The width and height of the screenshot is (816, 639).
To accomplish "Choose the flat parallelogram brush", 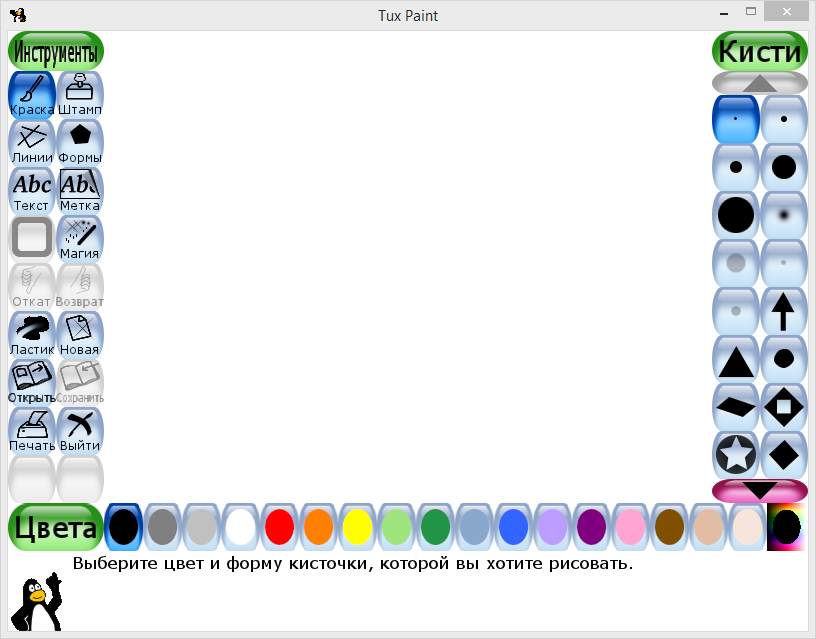I will tap(735, 406).
